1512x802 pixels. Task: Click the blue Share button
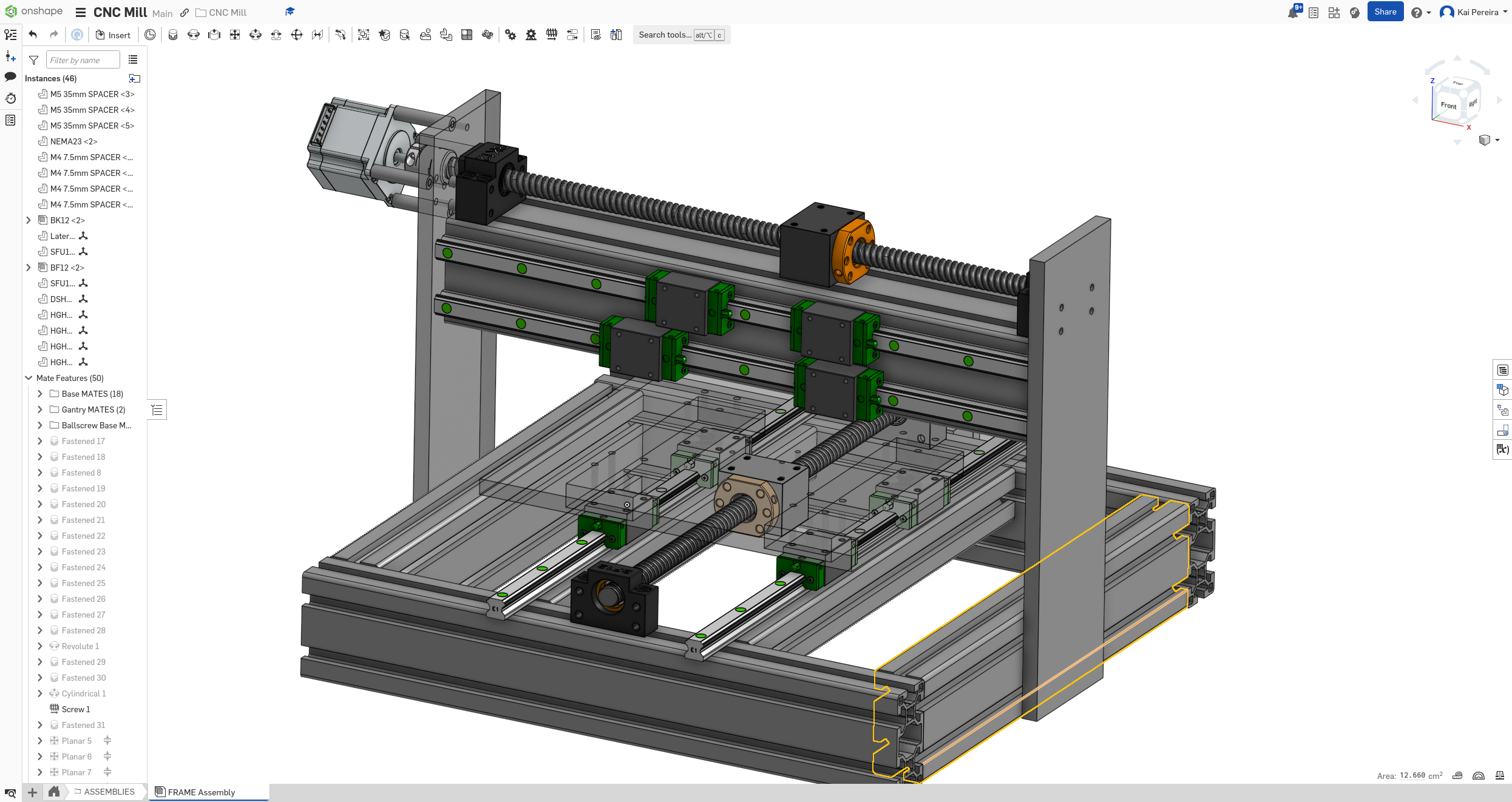click(x=1385, y=12)
